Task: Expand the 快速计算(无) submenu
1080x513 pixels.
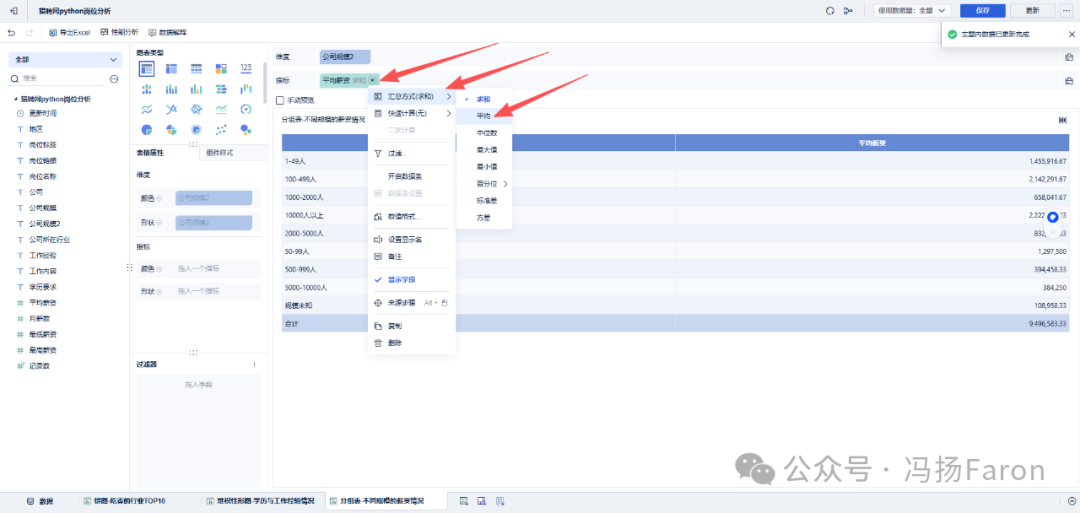Action: 411,113
